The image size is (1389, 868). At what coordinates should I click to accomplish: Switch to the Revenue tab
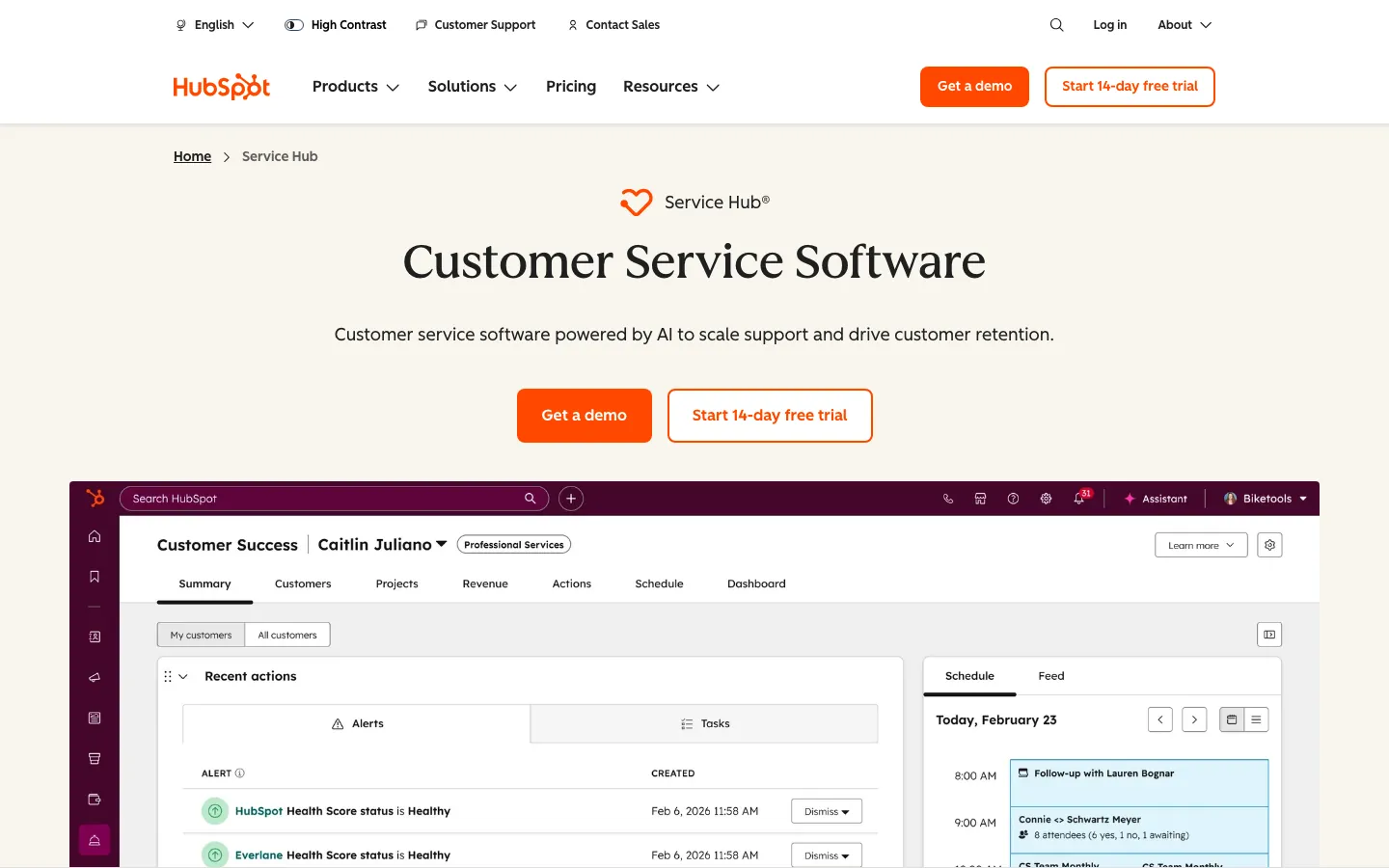(x=485, y=583)
